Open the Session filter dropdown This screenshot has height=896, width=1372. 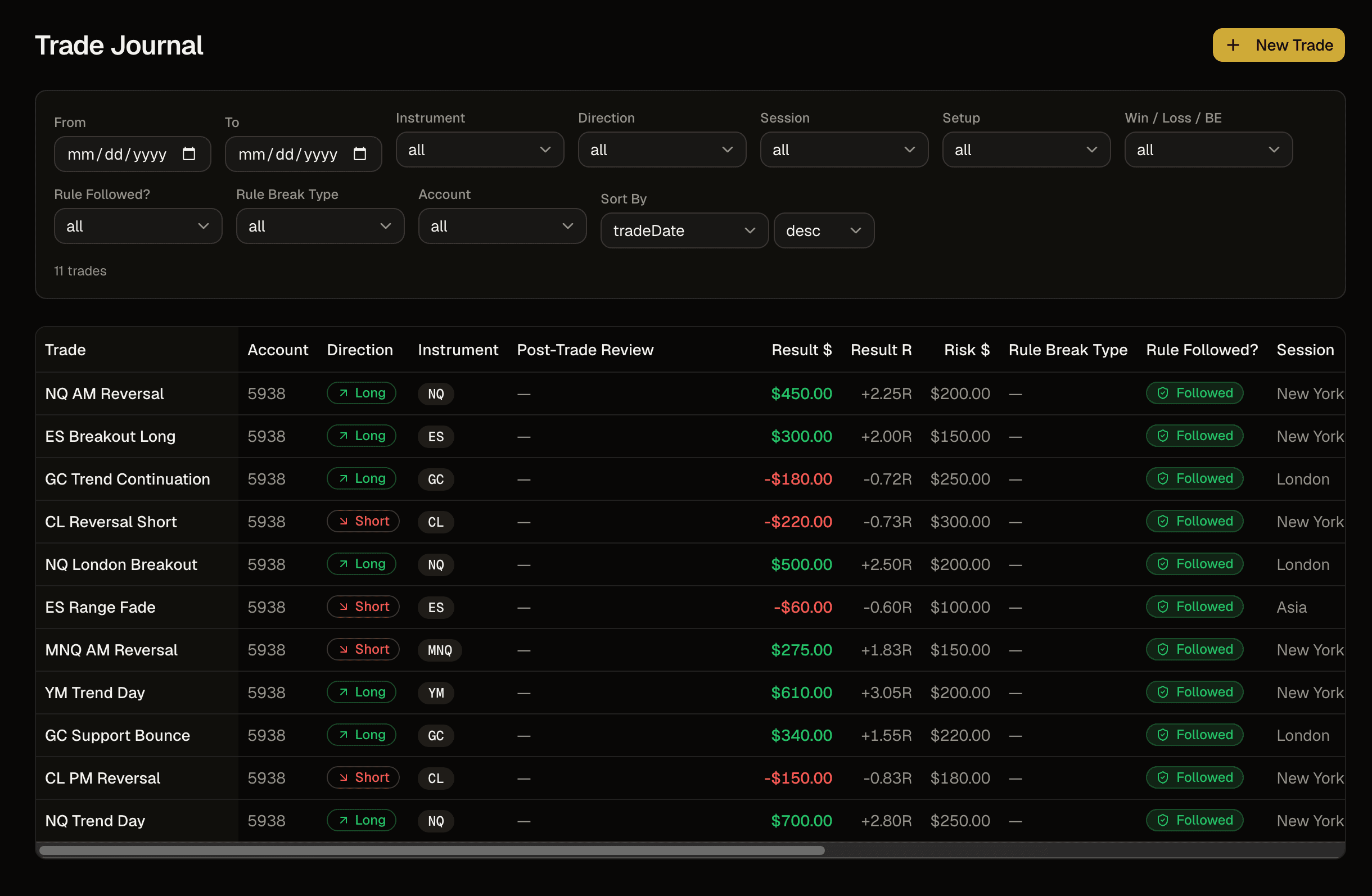coord(844,150)
